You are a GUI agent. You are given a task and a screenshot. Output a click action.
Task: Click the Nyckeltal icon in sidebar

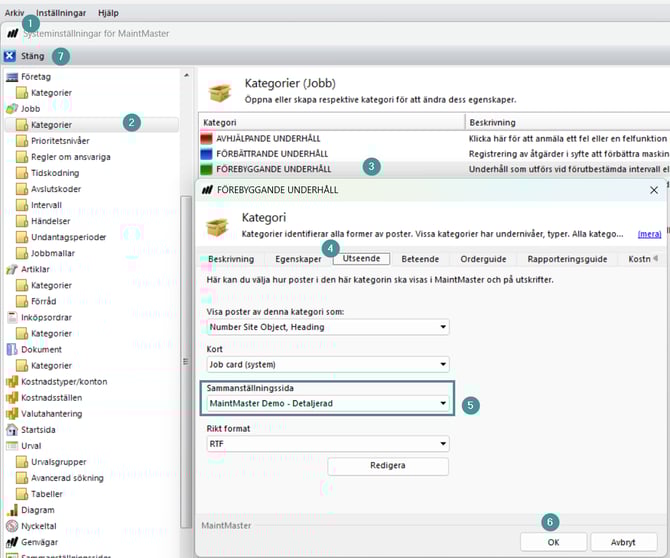12,525
